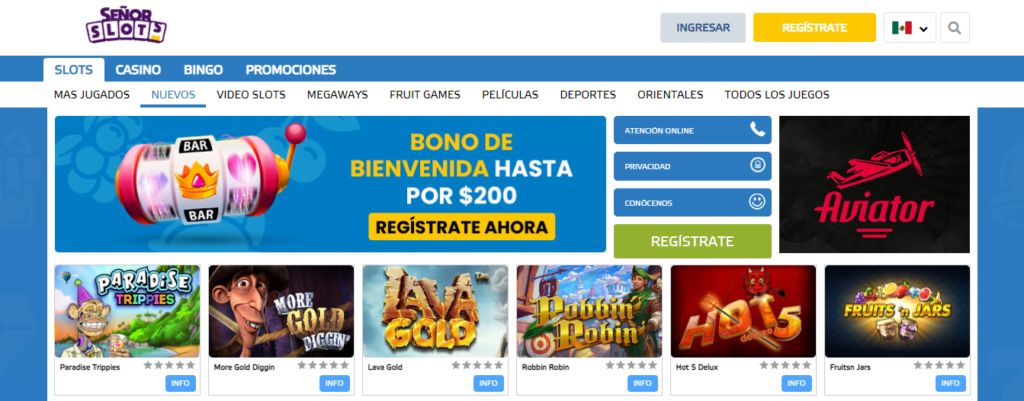Click the lock icon beside Privacidad
Viewport: 1024px width, 401px height.
tap(757, 166)
